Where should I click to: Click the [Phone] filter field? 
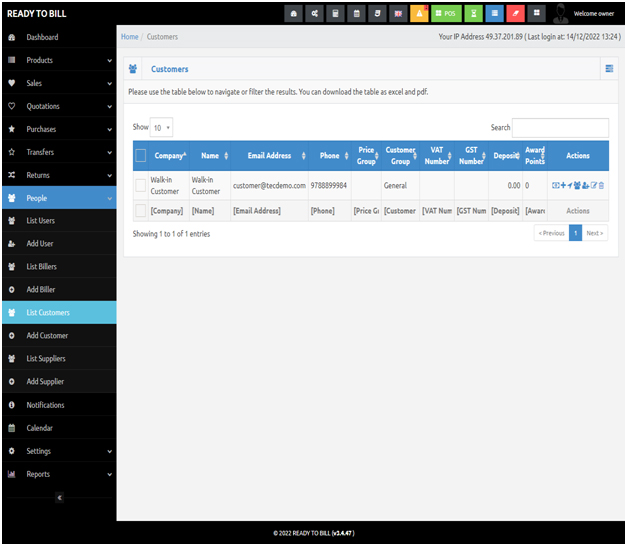click(329, 211)
